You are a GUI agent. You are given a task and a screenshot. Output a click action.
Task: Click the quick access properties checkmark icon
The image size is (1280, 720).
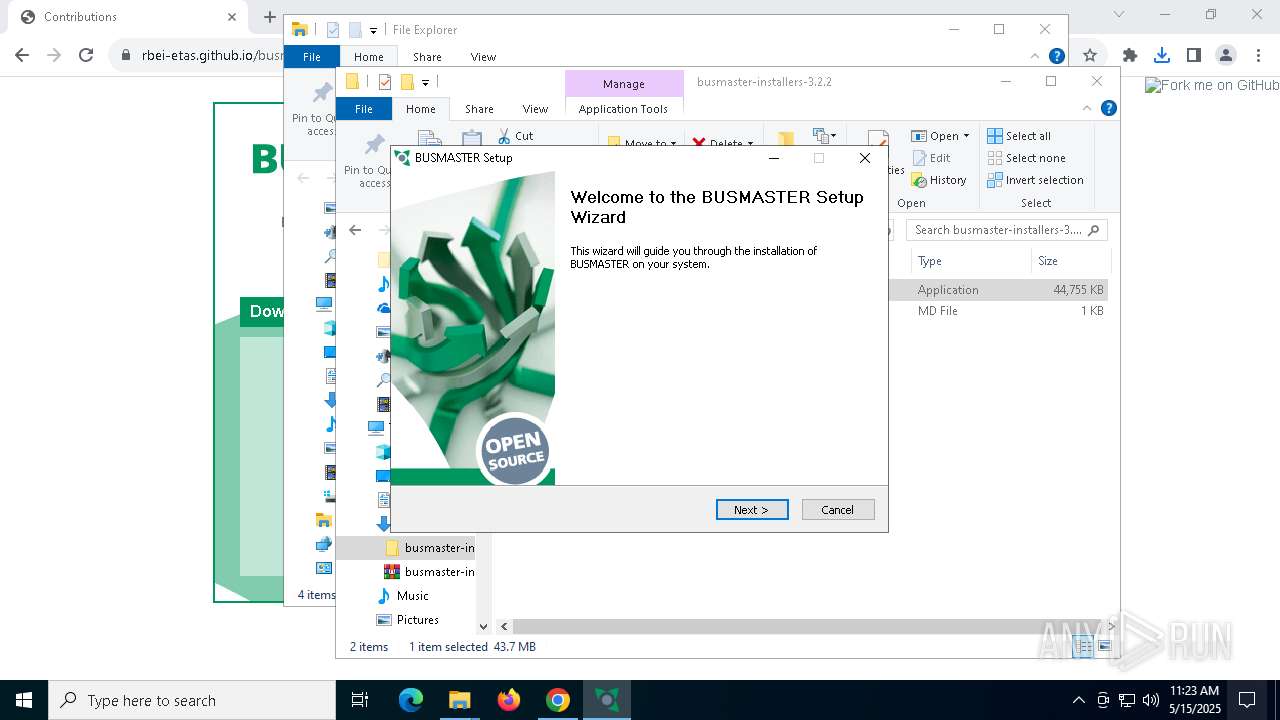(x=385, y=82)
